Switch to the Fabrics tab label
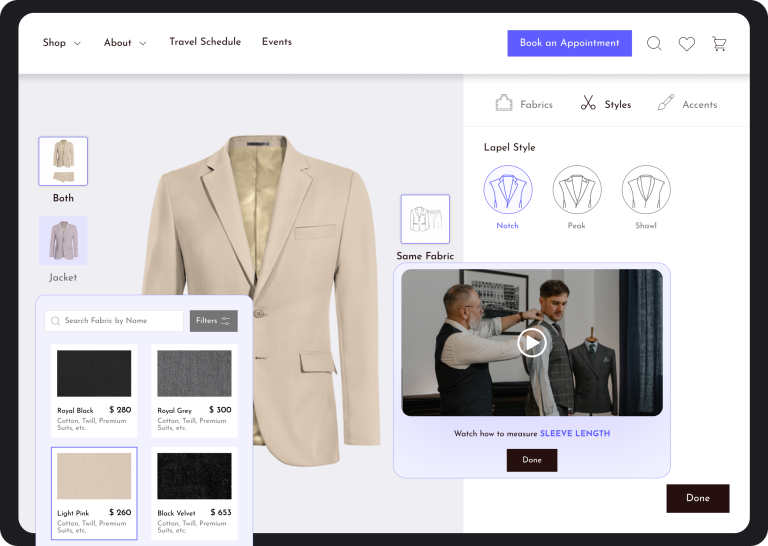This screenshot has height=546, width=768. (536, 104)
